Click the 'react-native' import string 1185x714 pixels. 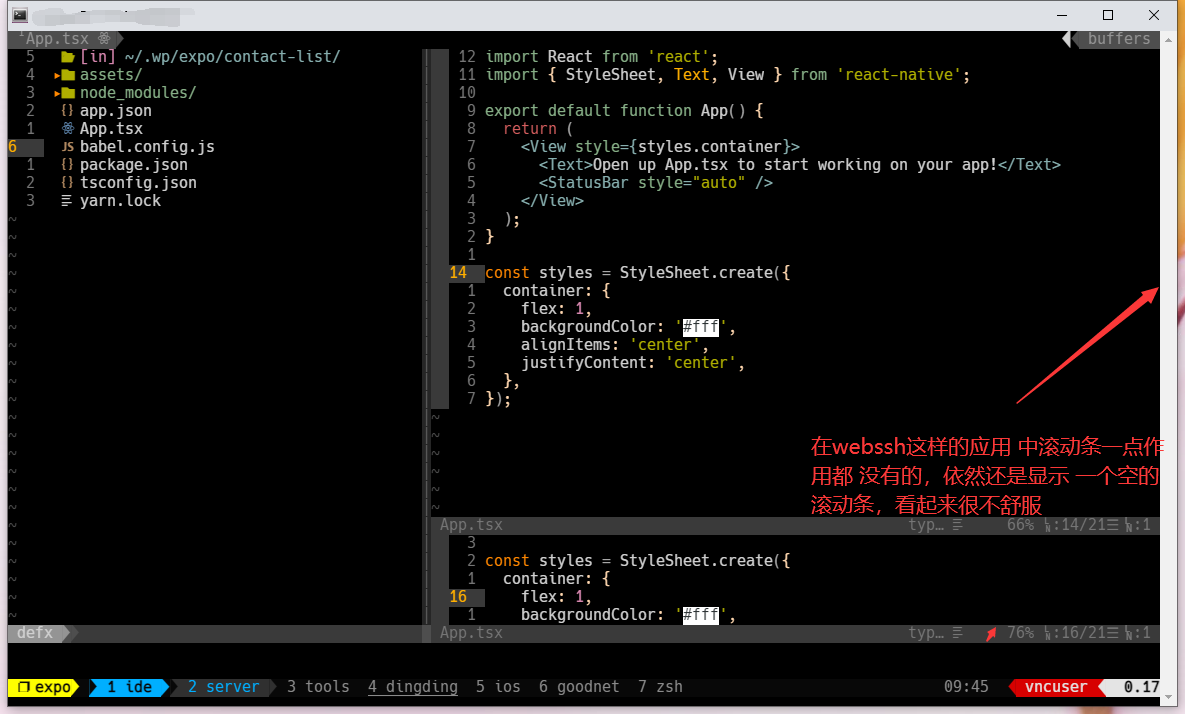[x=899, y=75]
